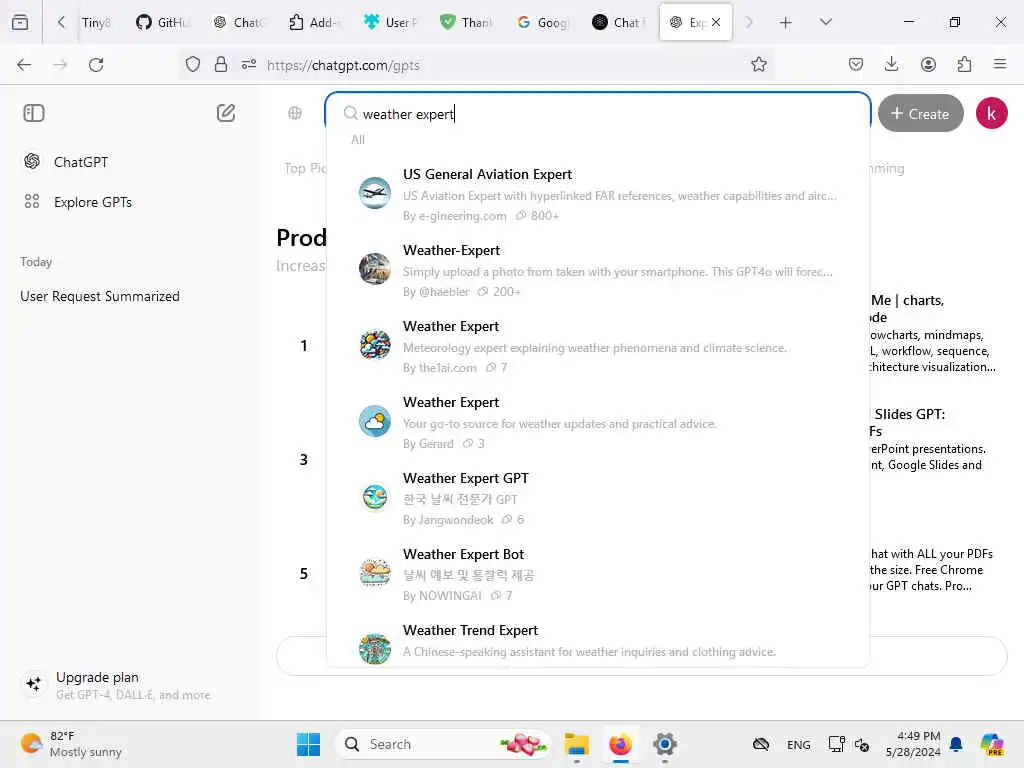The height and width of the screenshot is (768, 1024).
Task: Click the airplane avatar of Aviation Expert
Action: [x=375, y=193]
